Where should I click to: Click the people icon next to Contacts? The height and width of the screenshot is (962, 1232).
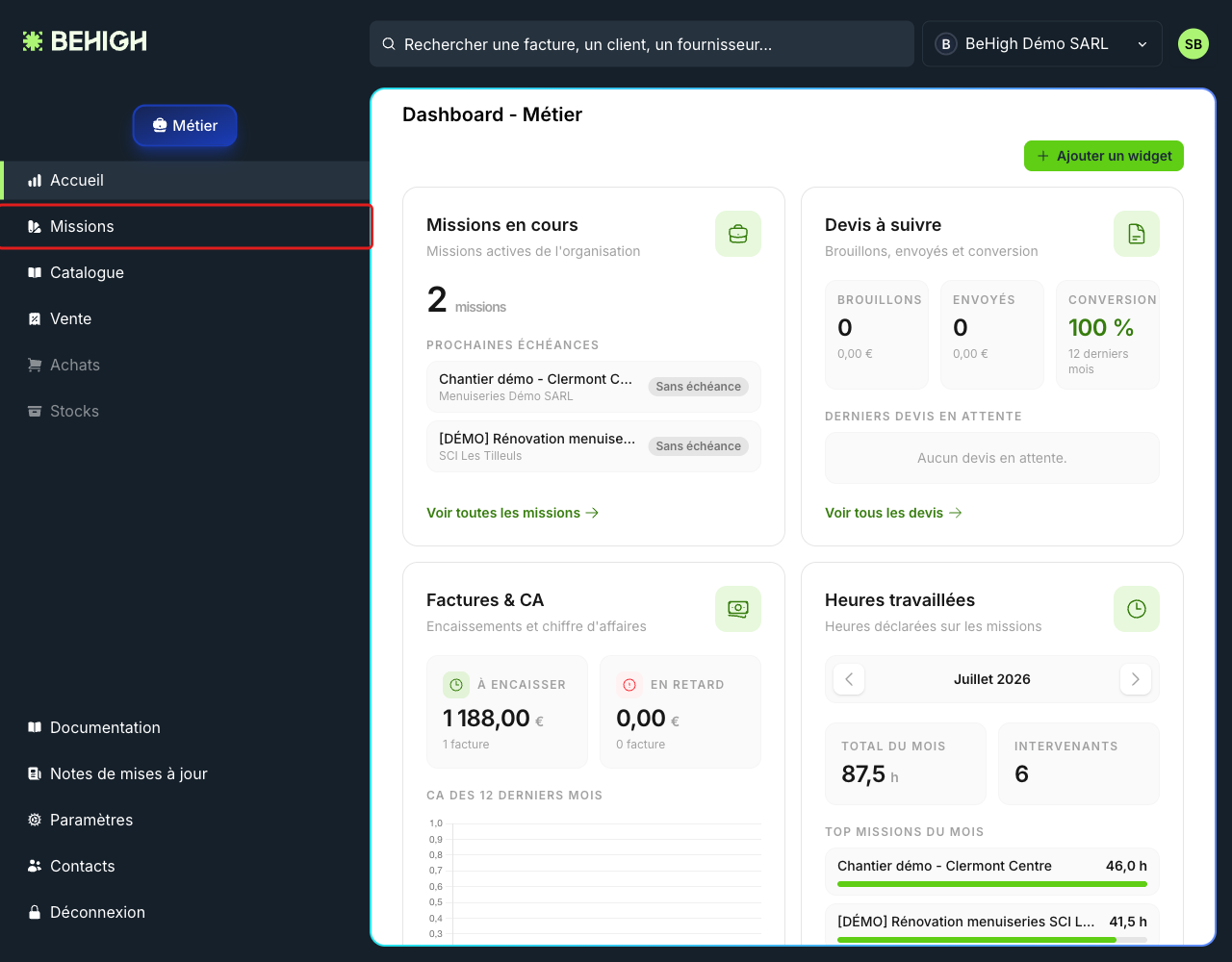coord(35,867)
